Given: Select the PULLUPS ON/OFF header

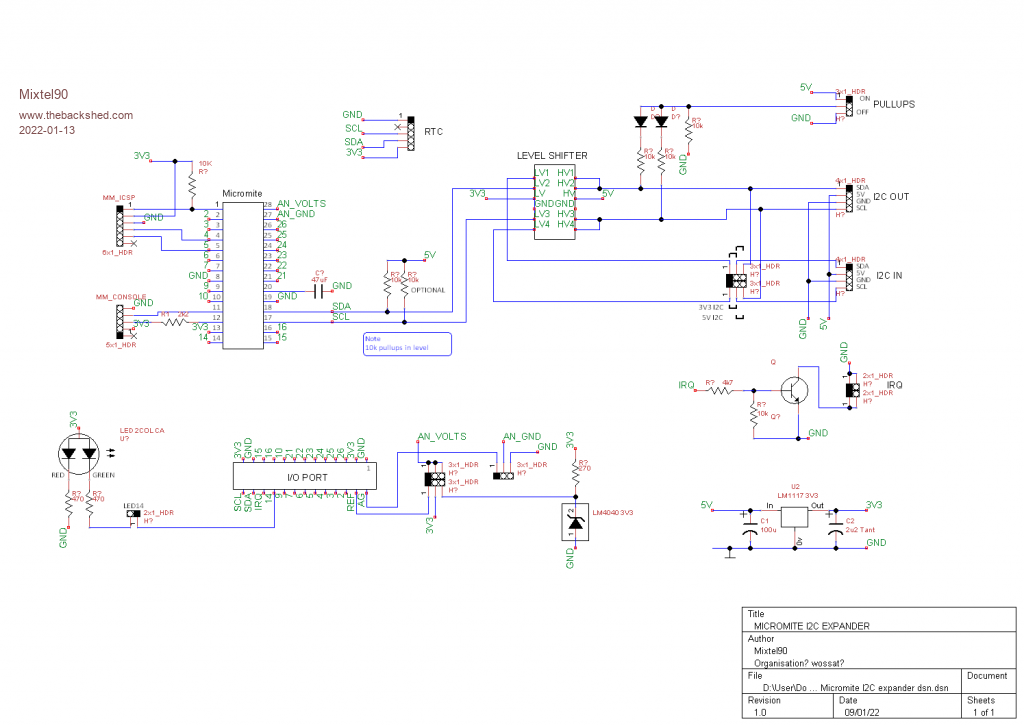Looking at the screenshot, I should click(x=849, y=106).
